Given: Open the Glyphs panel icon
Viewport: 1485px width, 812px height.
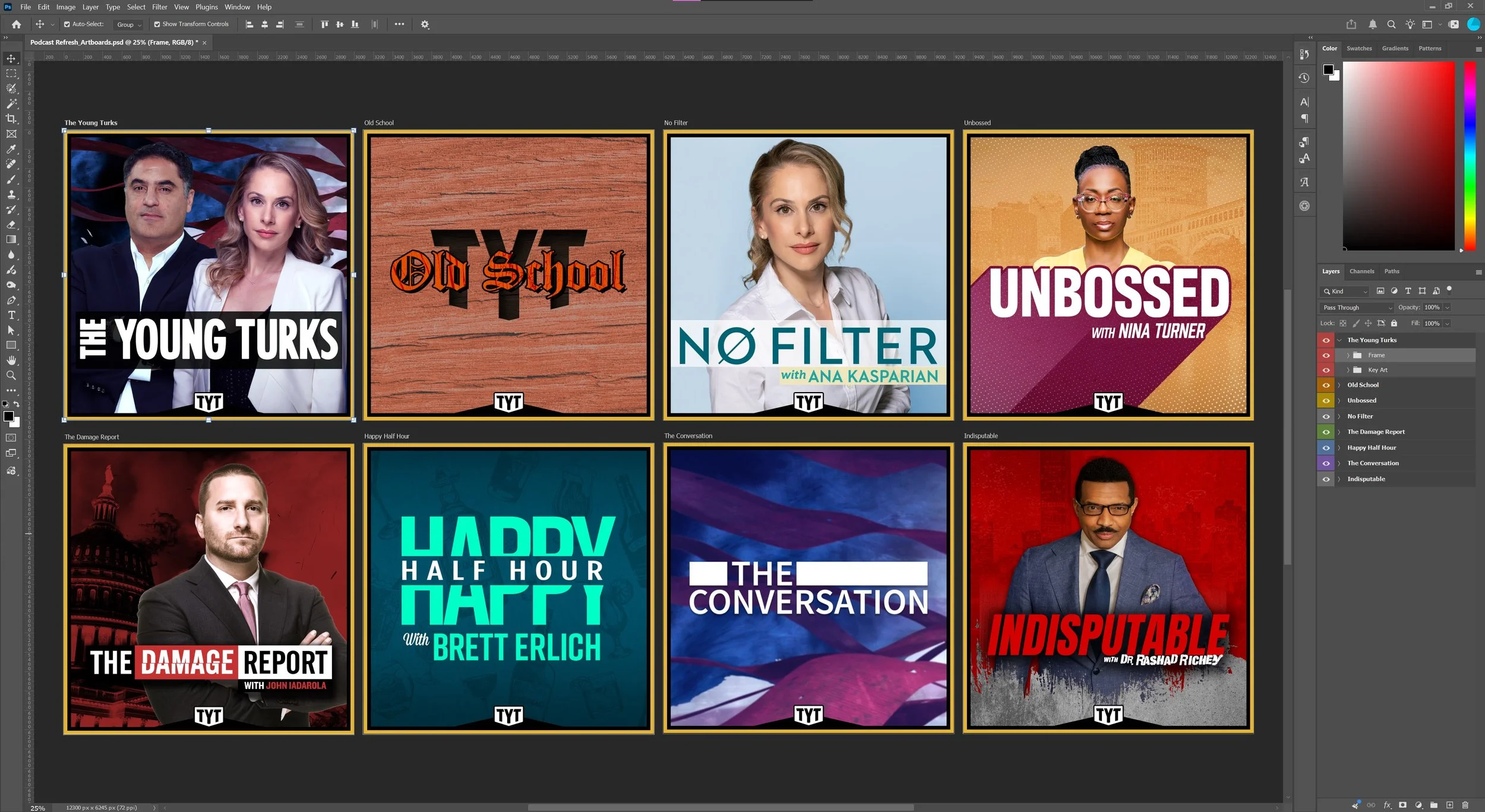Looking at the screenshot, I should point(1304,182).
